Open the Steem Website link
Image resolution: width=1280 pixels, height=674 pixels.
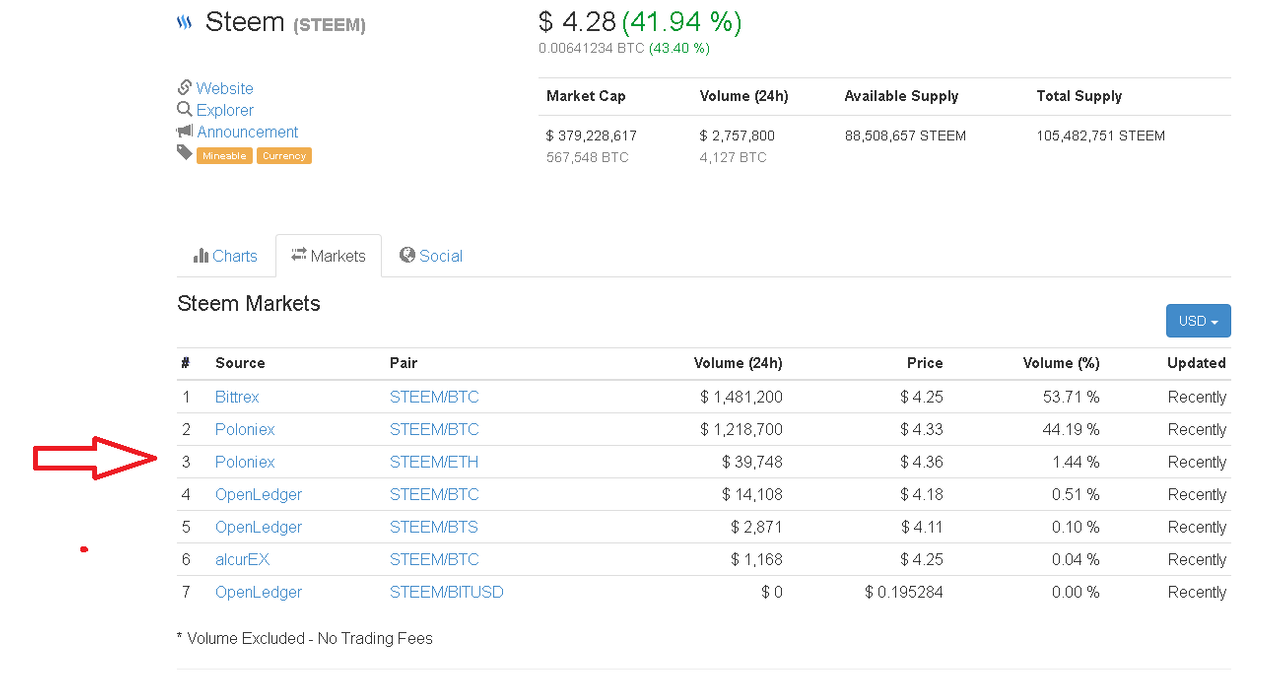225,88
